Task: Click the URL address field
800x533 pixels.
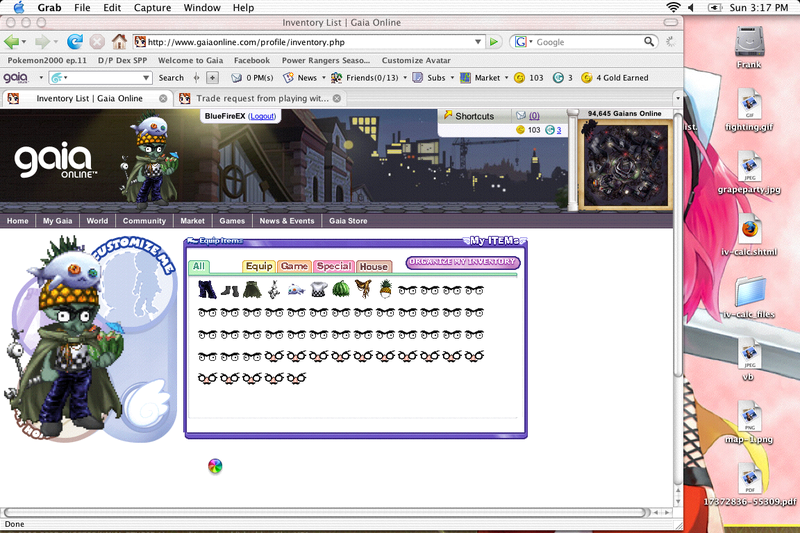Action: click(309, 42)
